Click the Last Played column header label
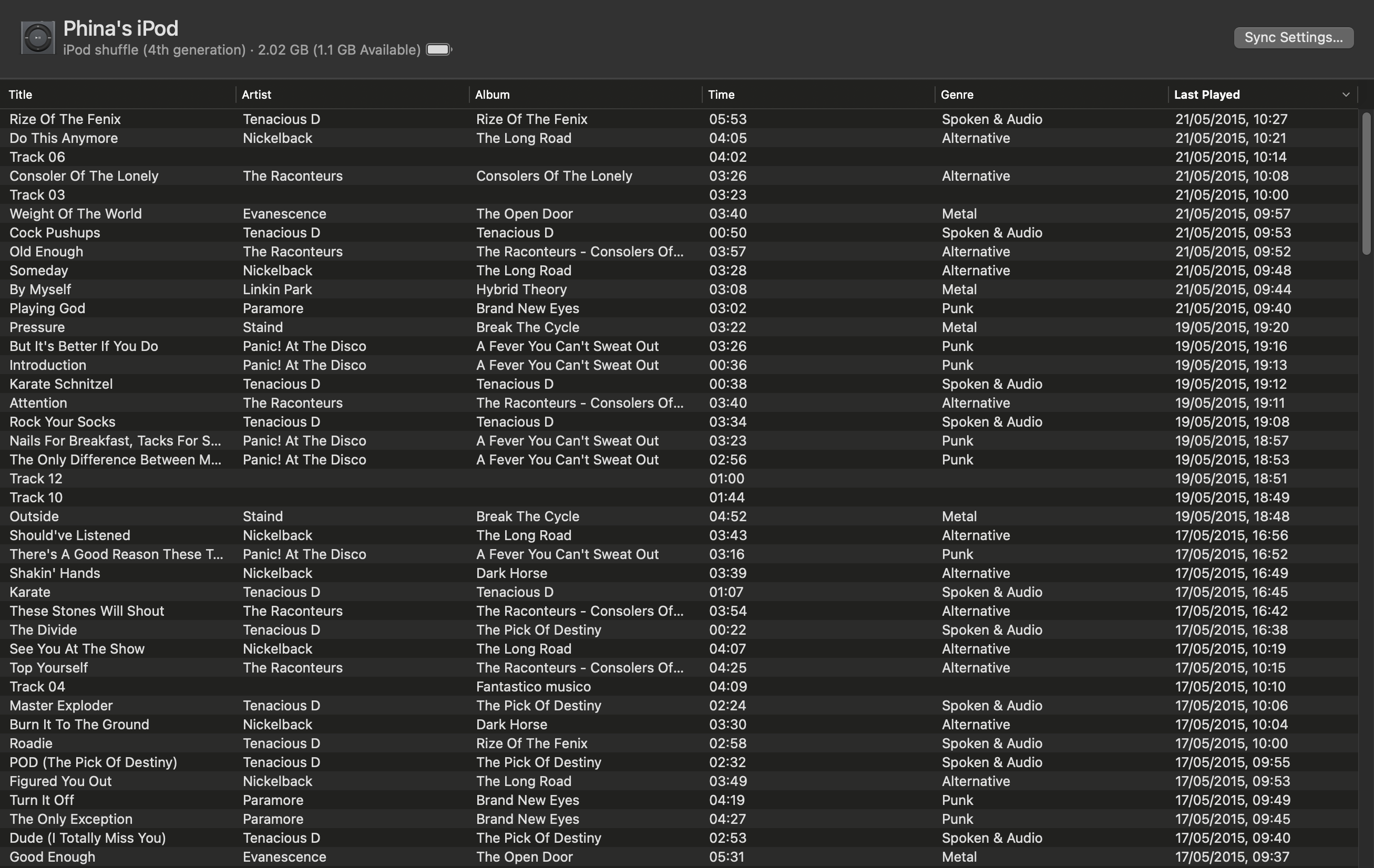 point(1207,95)
